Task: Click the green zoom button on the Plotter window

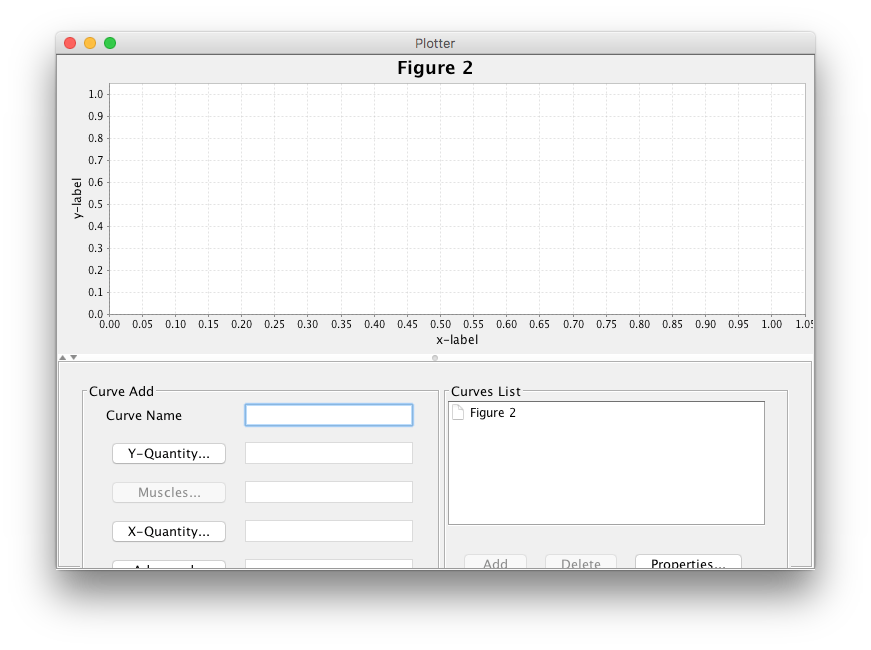Action: (x=110, y=43)
